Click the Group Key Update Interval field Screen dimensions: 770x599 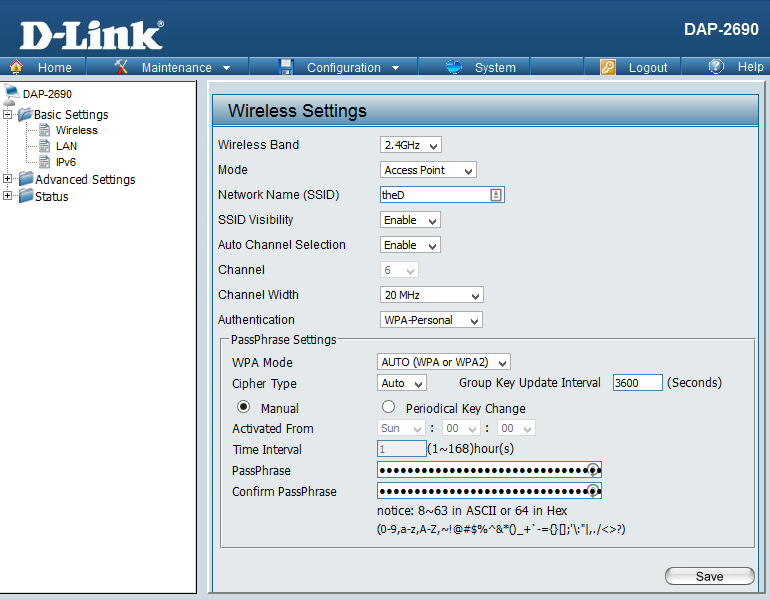(637, 382)
